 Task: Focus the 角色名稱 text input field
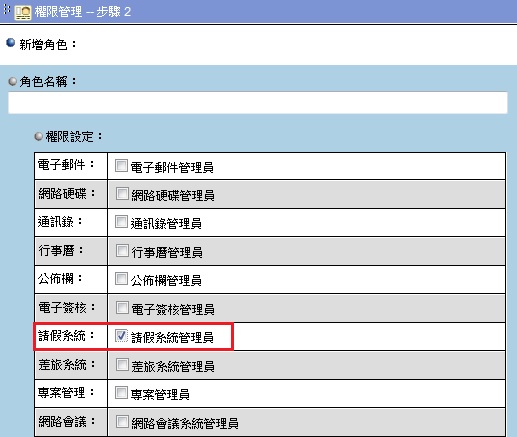click(x=258, y=103)
